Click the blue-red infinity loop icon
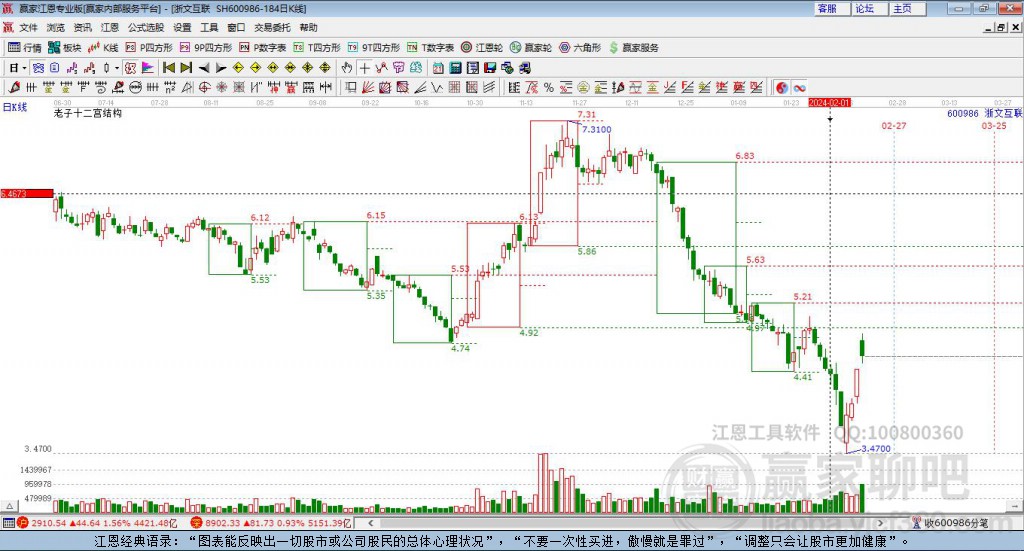The image size is (1024, 551). (x=799, y=87)
